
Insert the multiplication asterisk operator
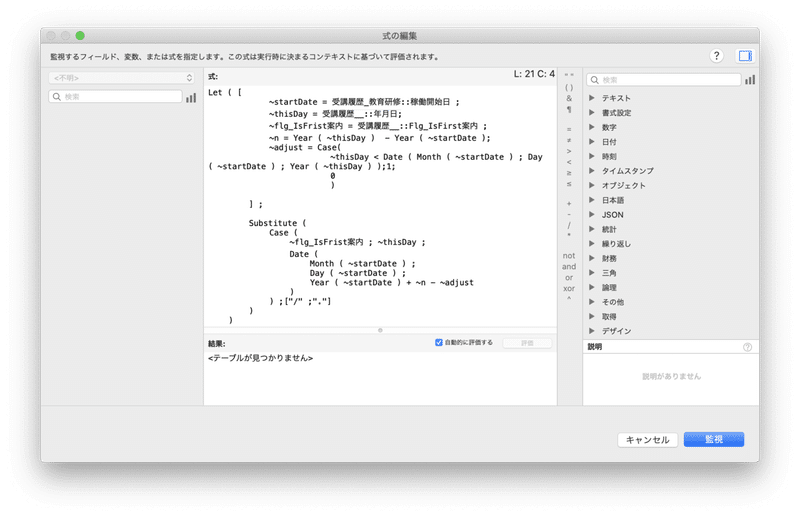click(569, 235)
